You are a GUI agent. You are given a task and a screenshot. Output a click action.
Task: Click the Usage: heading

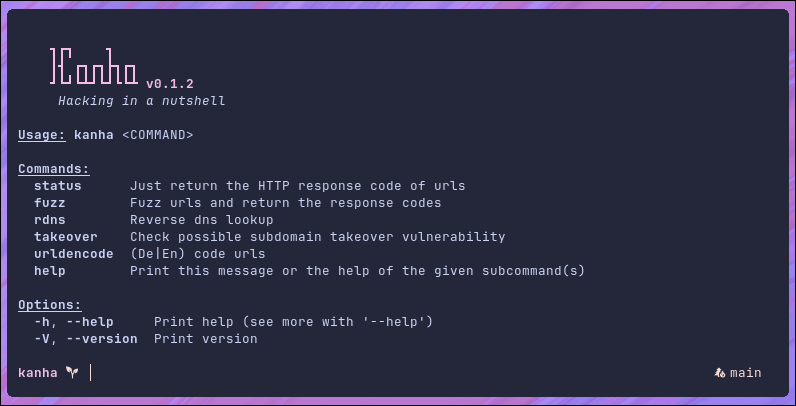42,136
